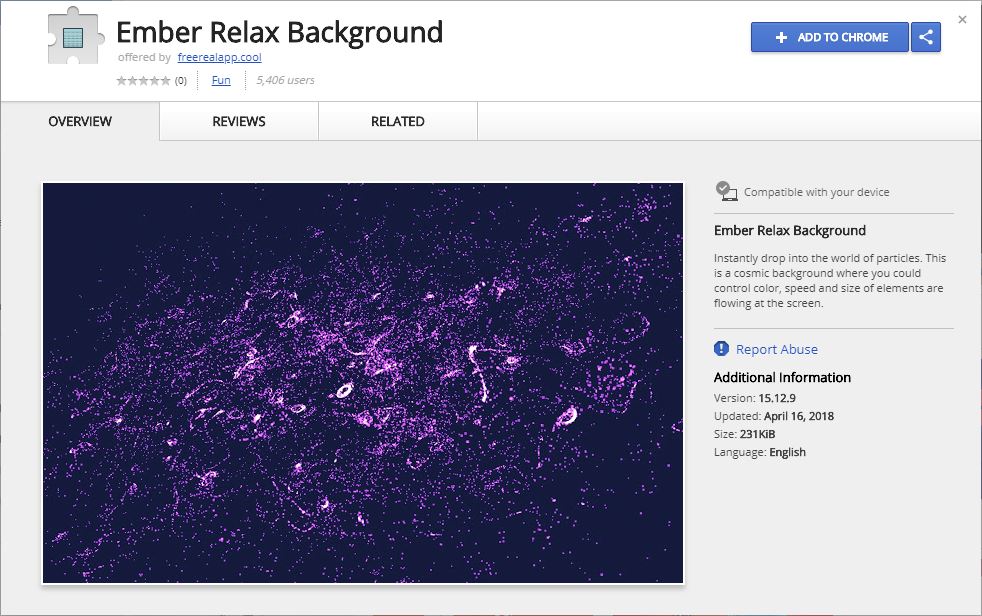Click the rating count '(0)'
Screen dimensions: 982x616
180,81
